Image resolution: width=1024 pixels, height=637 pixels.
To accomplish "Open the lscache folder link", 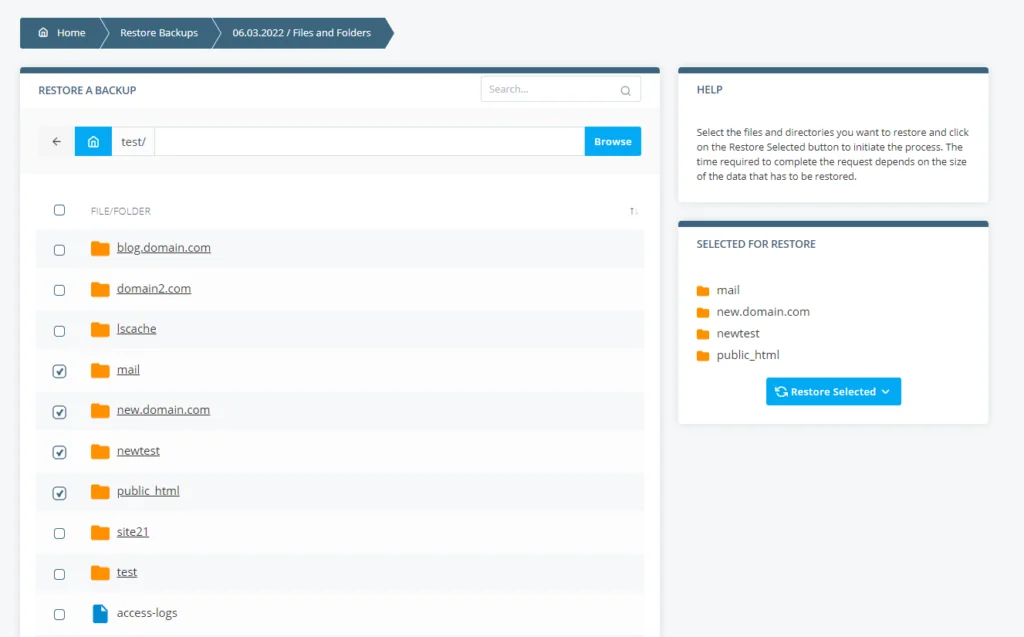I will (x=136, y=329).
